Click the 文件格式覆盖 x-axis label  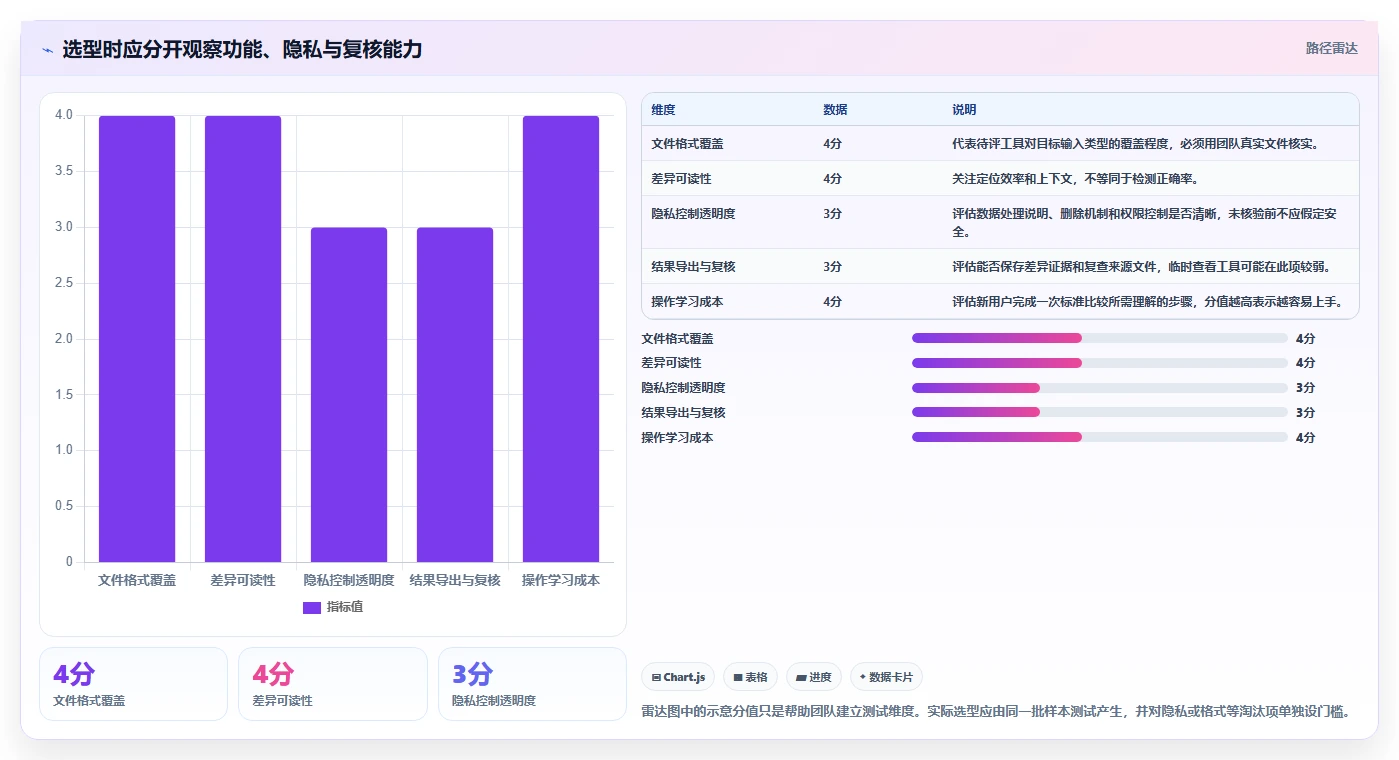point(137,580)
